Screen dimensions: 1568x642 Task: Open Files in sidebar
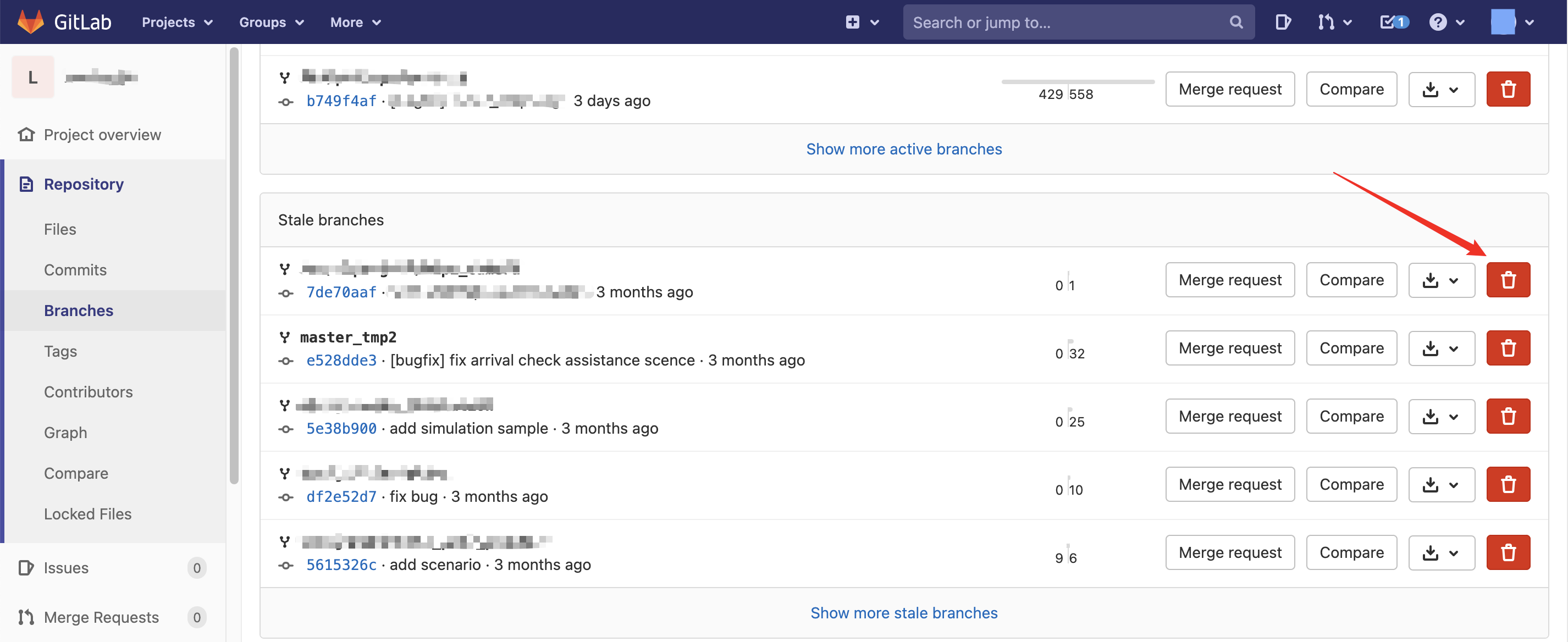pos(59,229)
